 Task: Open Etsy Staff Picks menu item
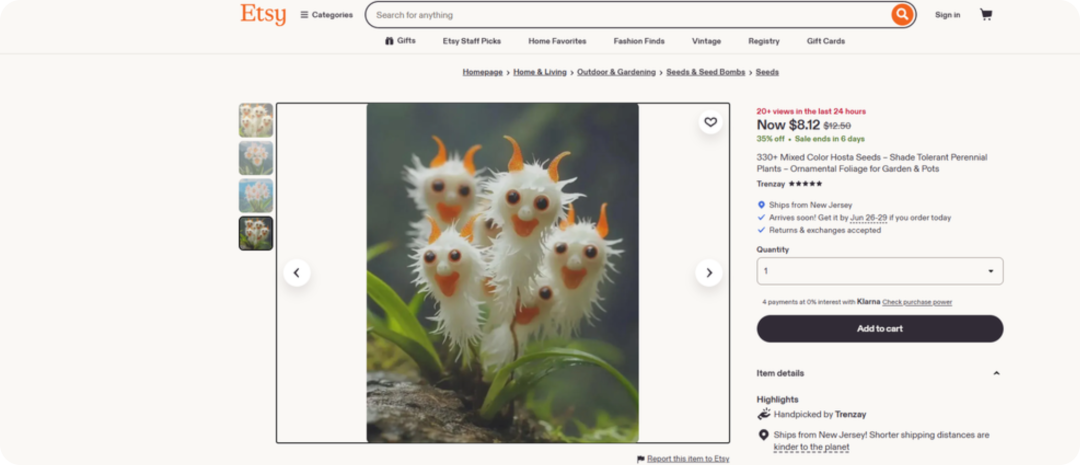pos(472,41)
